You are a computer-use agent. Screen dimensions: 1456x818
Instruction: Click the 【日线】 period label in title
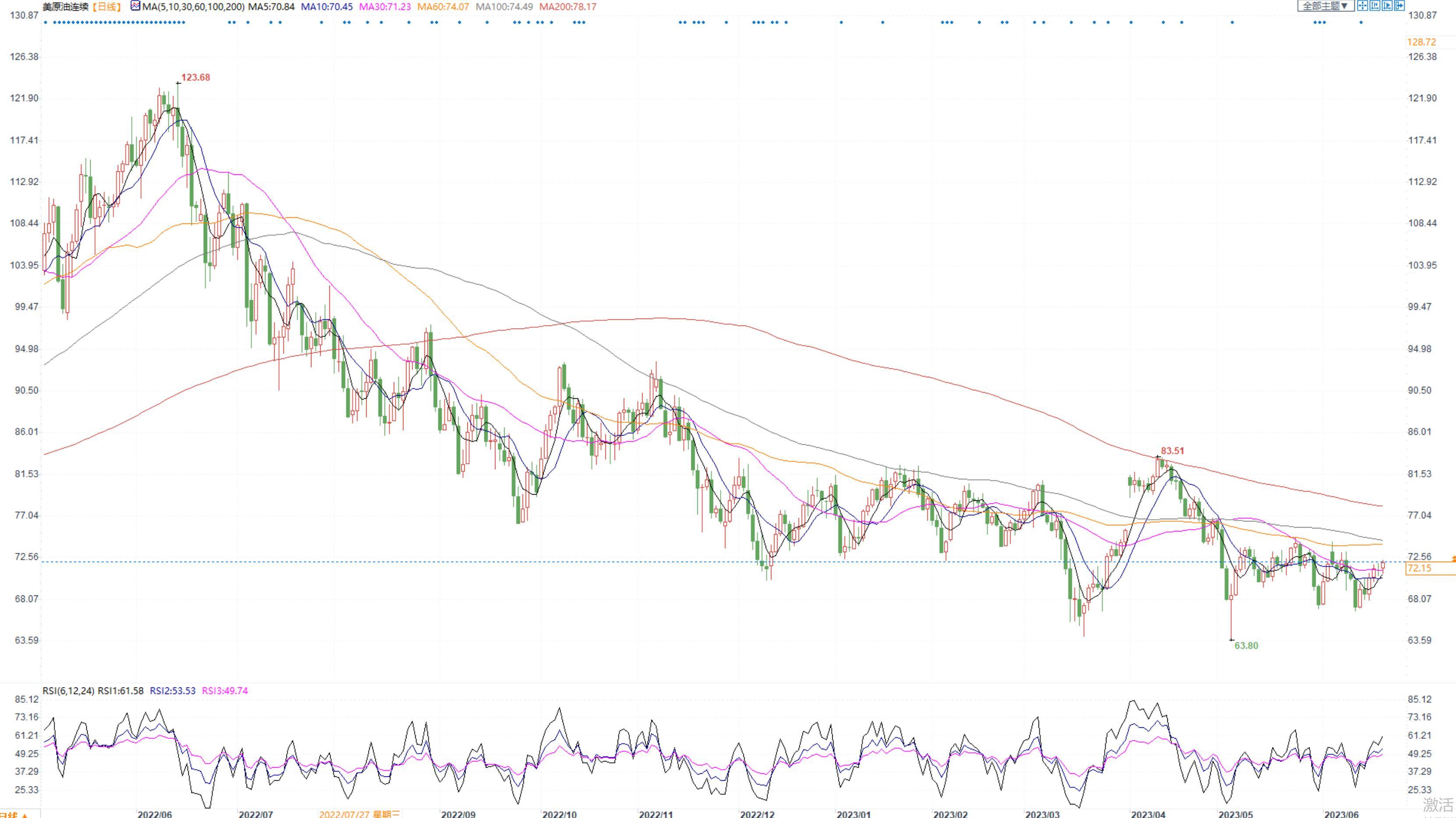tap(107, 7)
